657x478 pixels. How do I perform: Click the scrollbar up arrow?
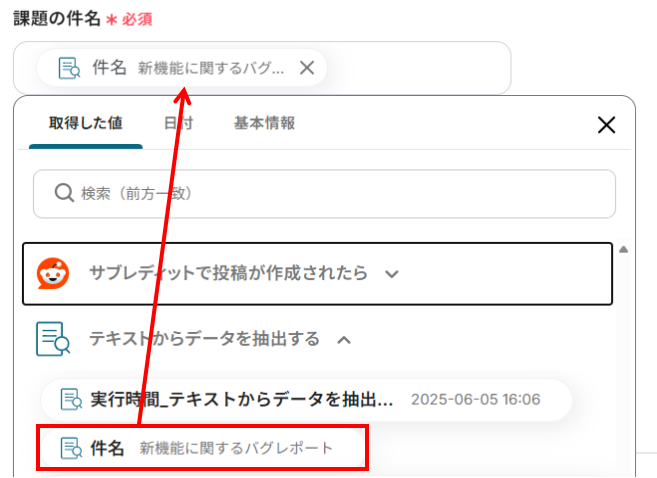pos(623,250)
